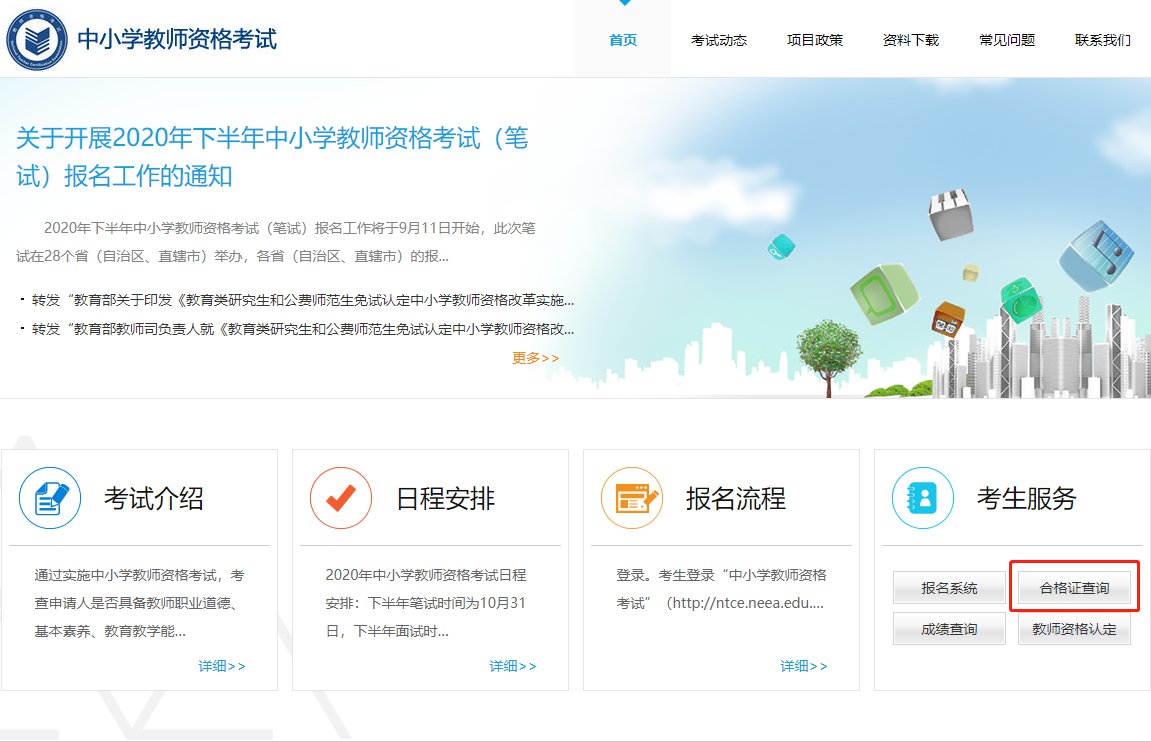Open 常见问题 navigation item
This screenshot has height=742, width=1151.
(x=1006, y=40)
